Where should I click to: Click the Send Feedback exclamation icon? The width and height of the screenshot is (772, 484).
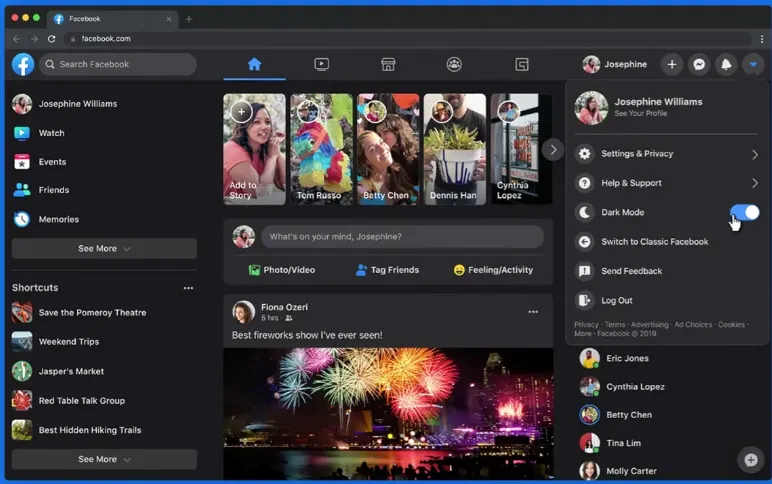[584, 271]
